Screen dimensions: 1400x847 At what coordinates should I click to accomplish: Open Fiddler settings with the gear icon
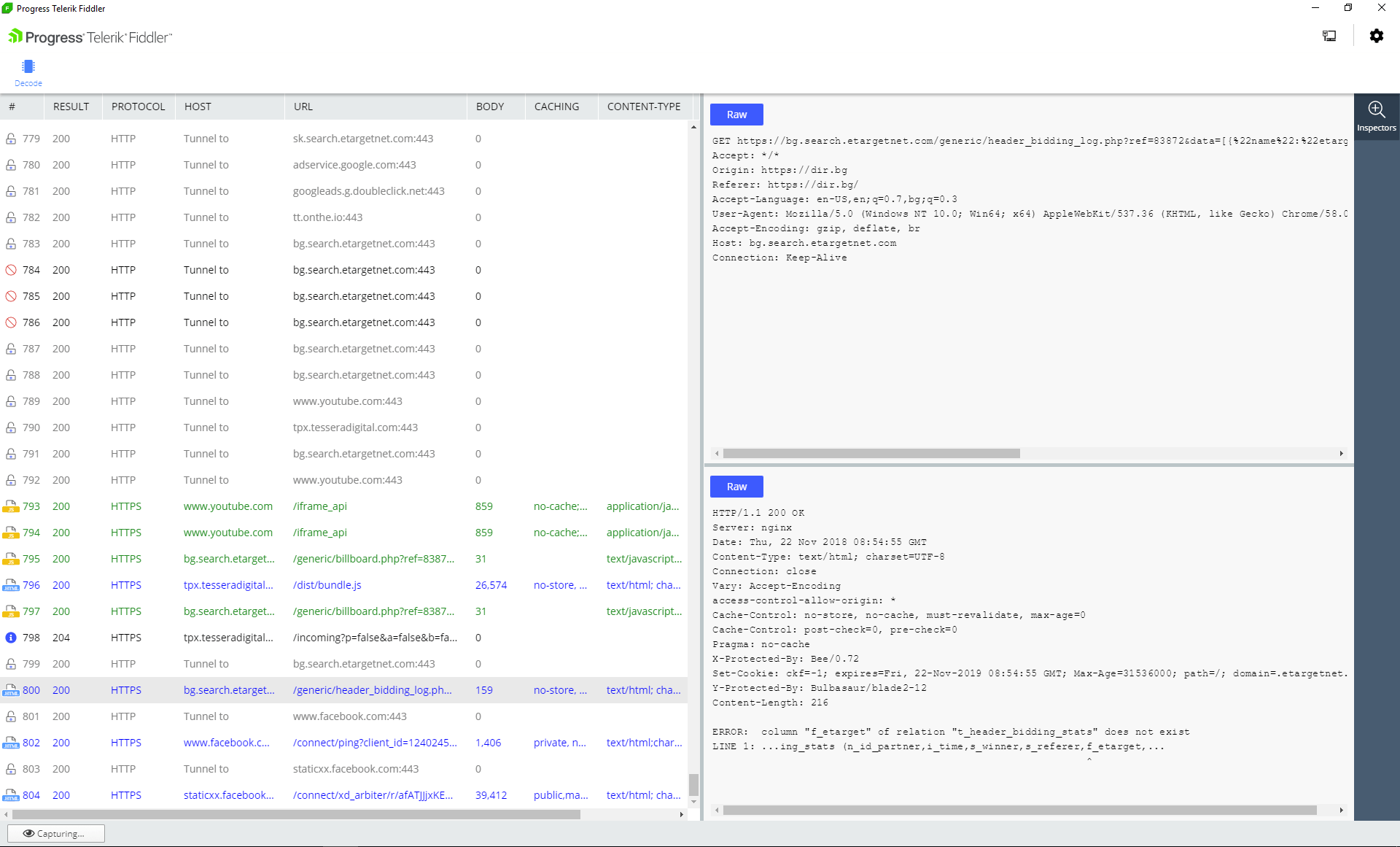click(1377, 36)
